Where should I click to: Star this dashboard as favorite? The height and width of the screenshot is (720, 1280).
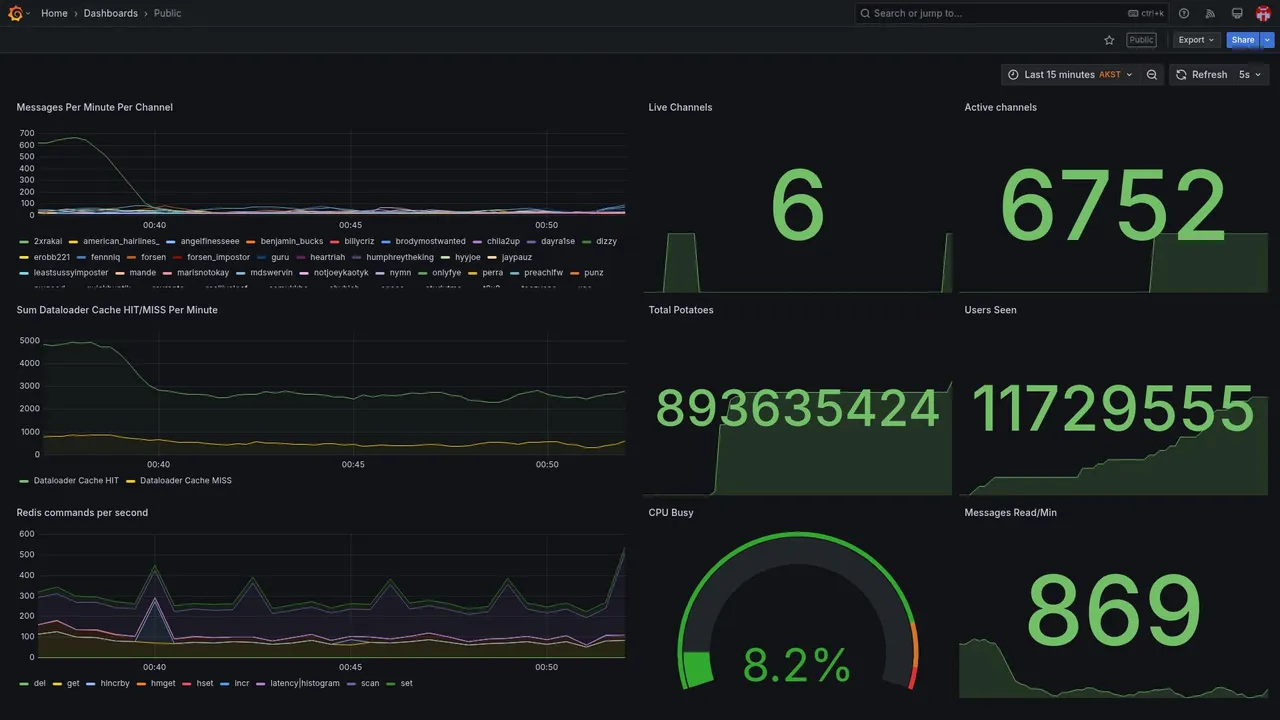[x=1109, y=40]
